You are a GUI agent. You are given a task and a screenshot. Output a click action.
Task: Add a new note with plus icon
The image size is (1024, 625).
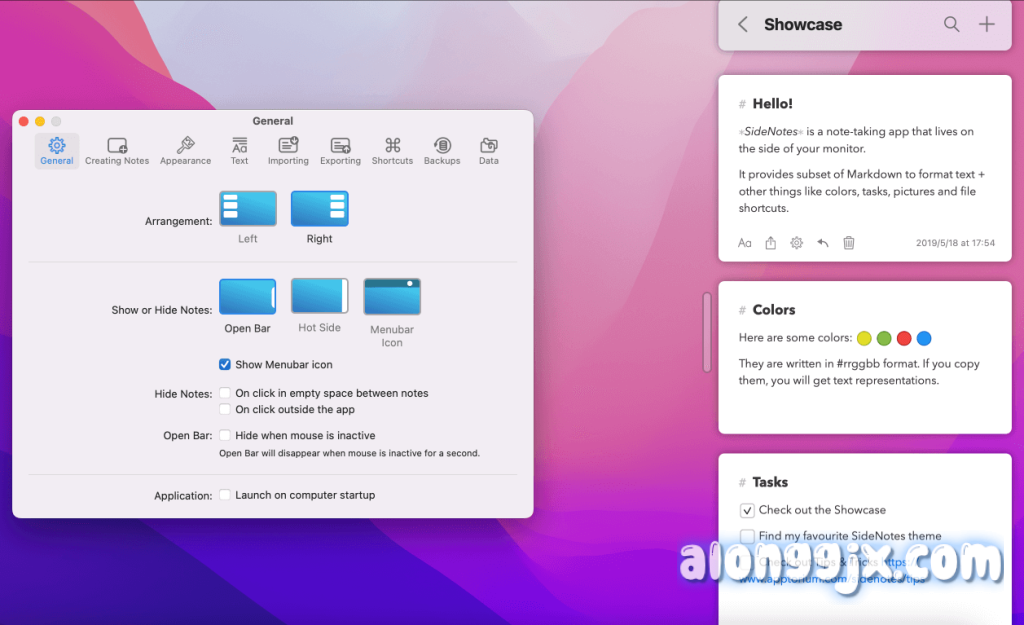987,25
